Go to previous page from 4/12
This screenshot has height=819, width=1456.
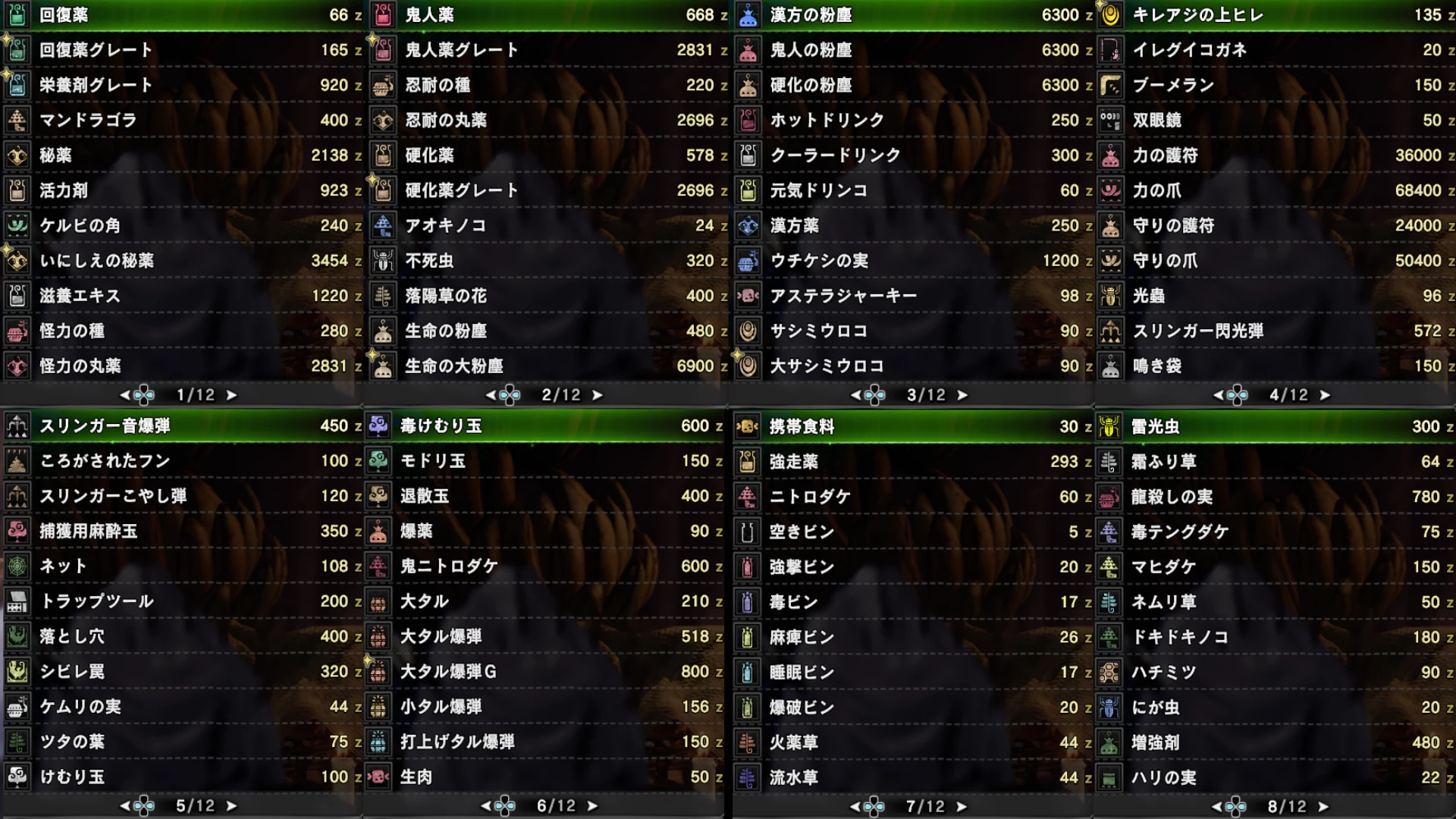[x=1218, y=395]
